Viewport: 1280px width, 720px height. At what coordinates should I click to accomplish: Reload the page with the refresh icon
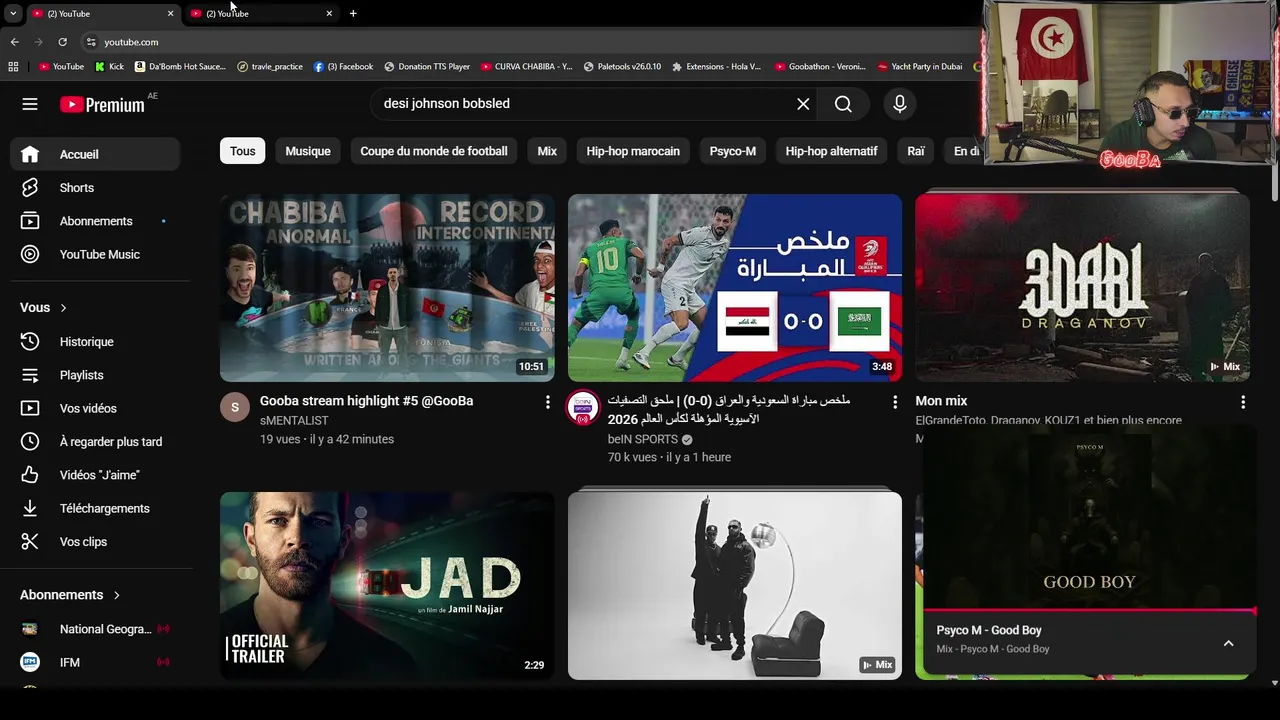(x=62, y=42)
